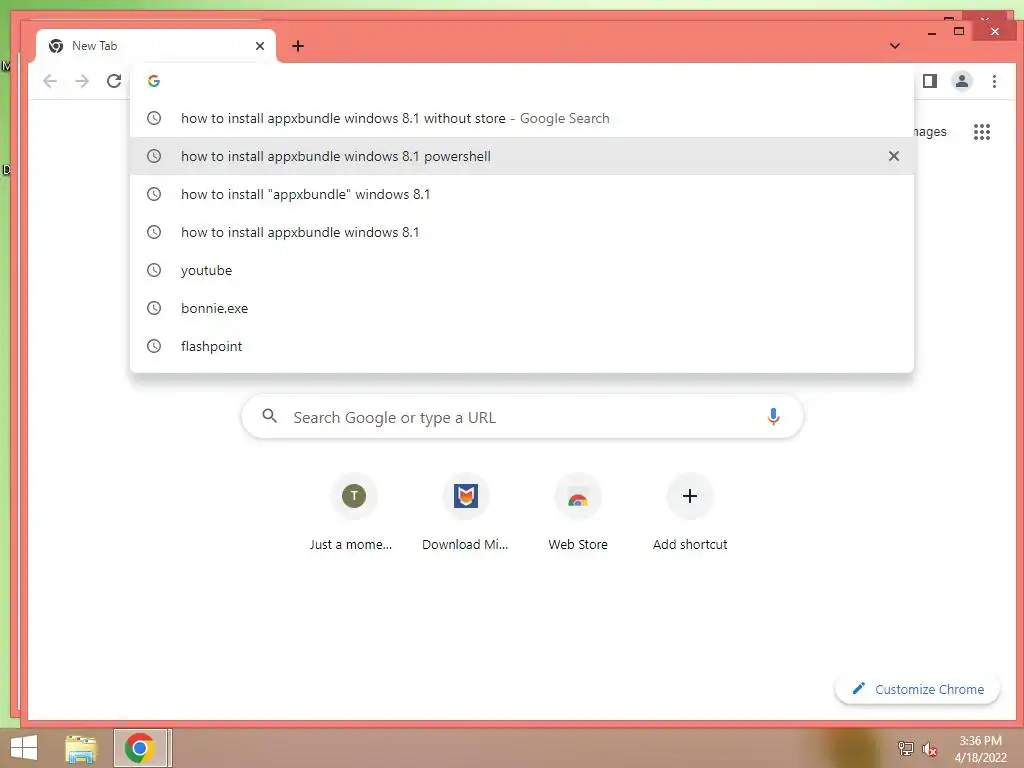This screenshot has height=768, width=1024.
Task: Click the Add shortcut button
Action: 690,513
